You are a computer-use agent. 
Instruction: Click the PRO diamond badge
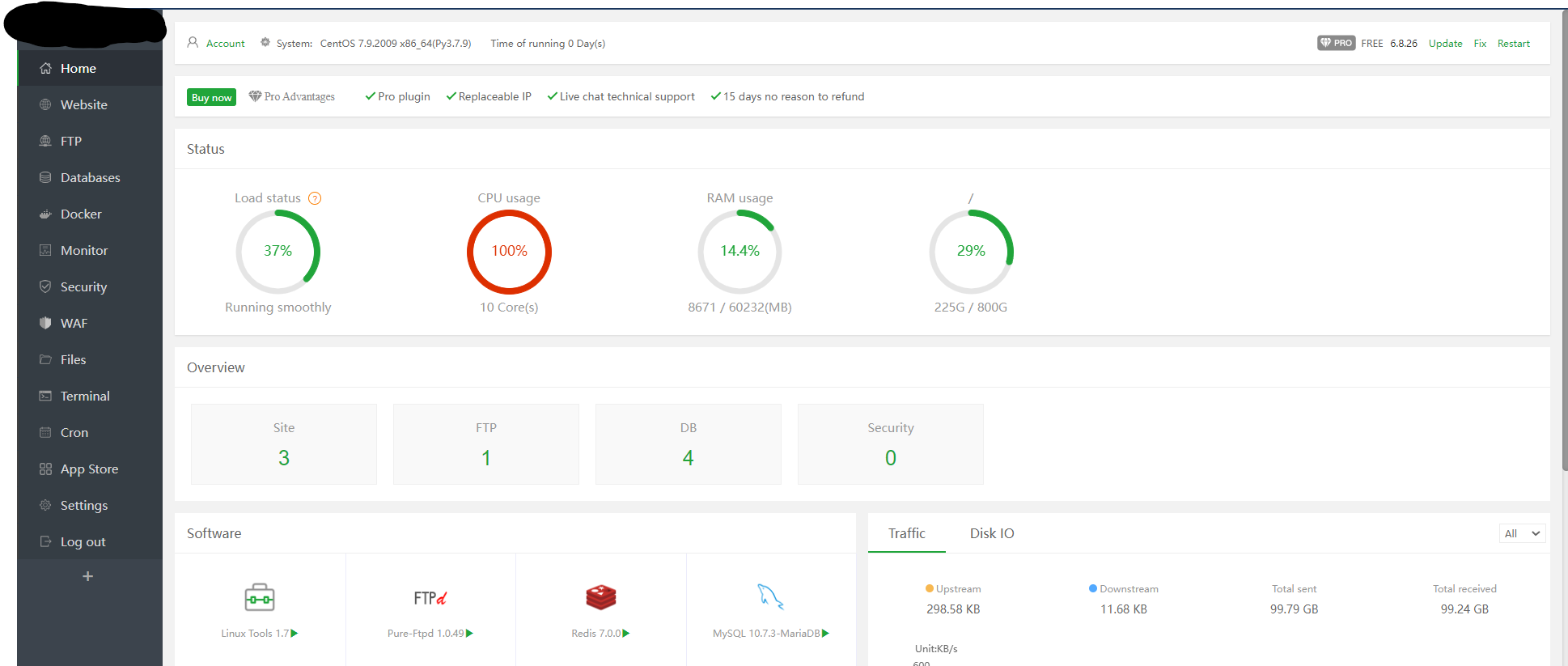tap(1336, 43)
